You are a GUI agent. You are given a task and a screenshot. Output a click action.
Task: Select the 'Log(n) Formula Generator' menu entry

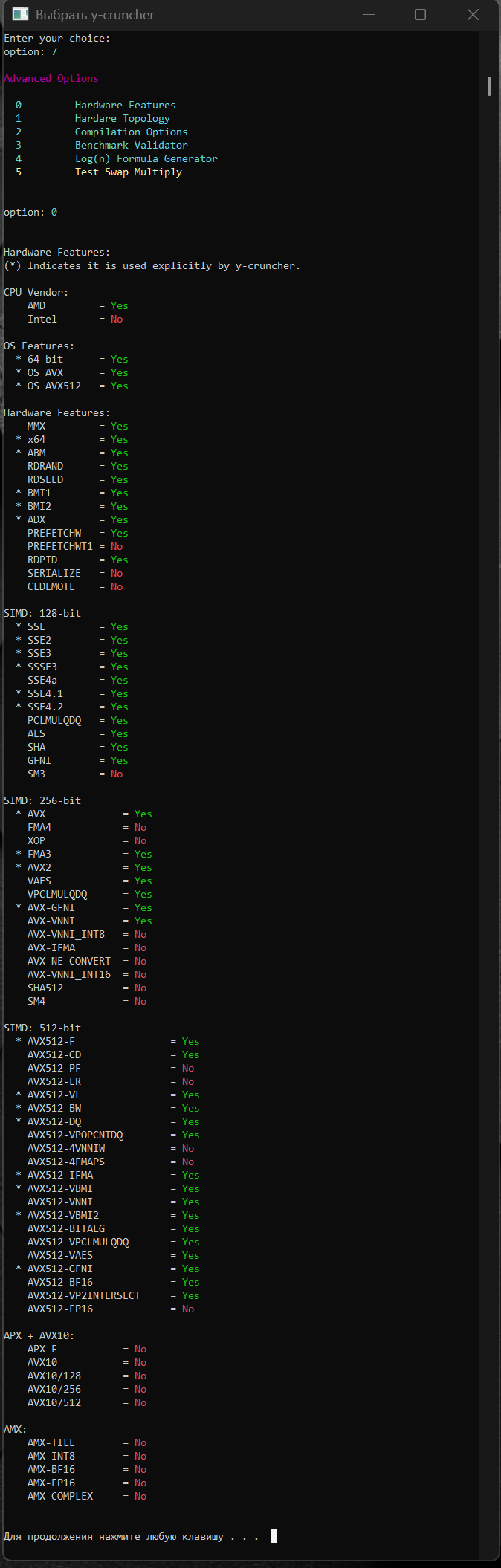click(x=146, y=158)
